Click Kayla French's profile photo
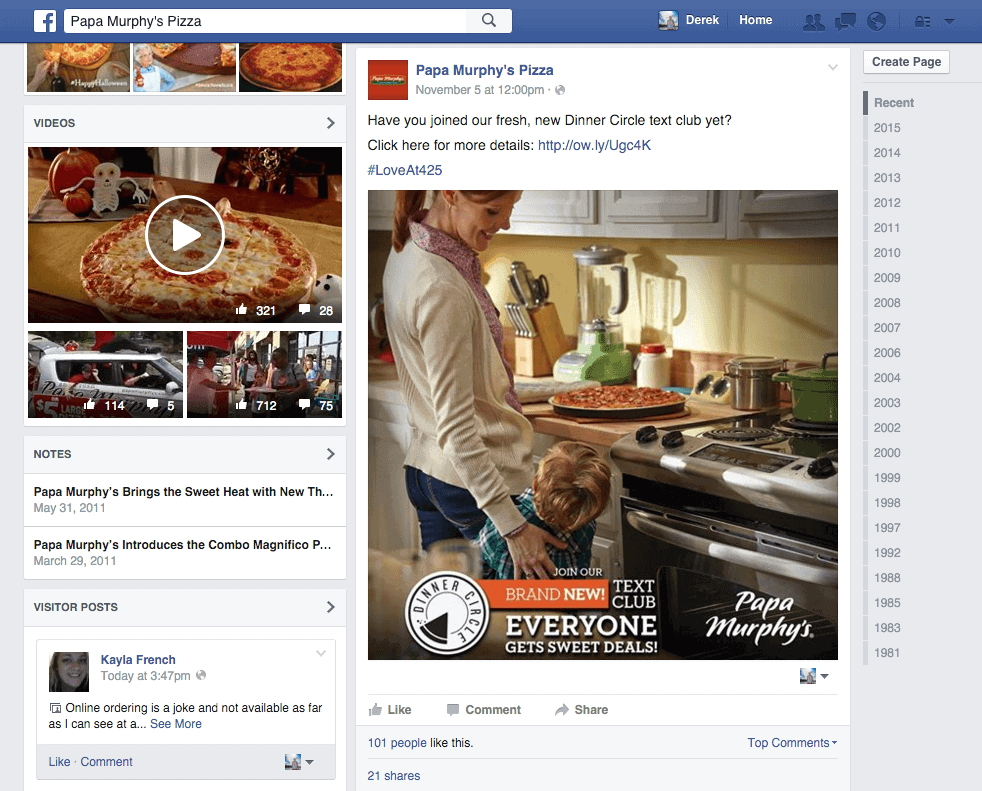This screenshot has width=982, height=791. coord(69,671)
